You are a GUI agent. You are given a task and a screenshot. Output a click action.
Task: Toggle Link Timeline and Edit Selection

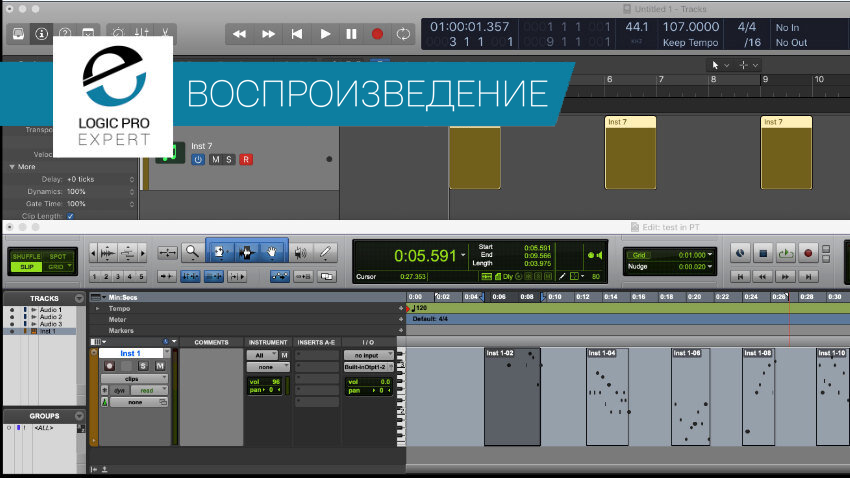pyautogui.click(x=190, y=276)
